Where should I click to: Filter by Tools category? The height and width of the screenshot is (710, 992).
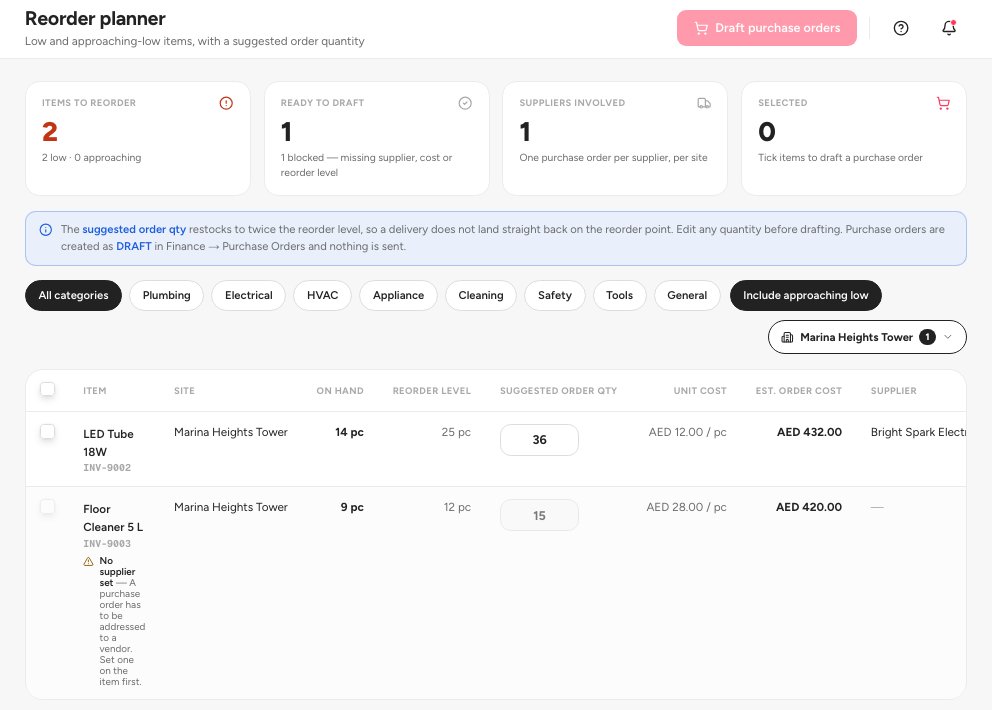619,296
